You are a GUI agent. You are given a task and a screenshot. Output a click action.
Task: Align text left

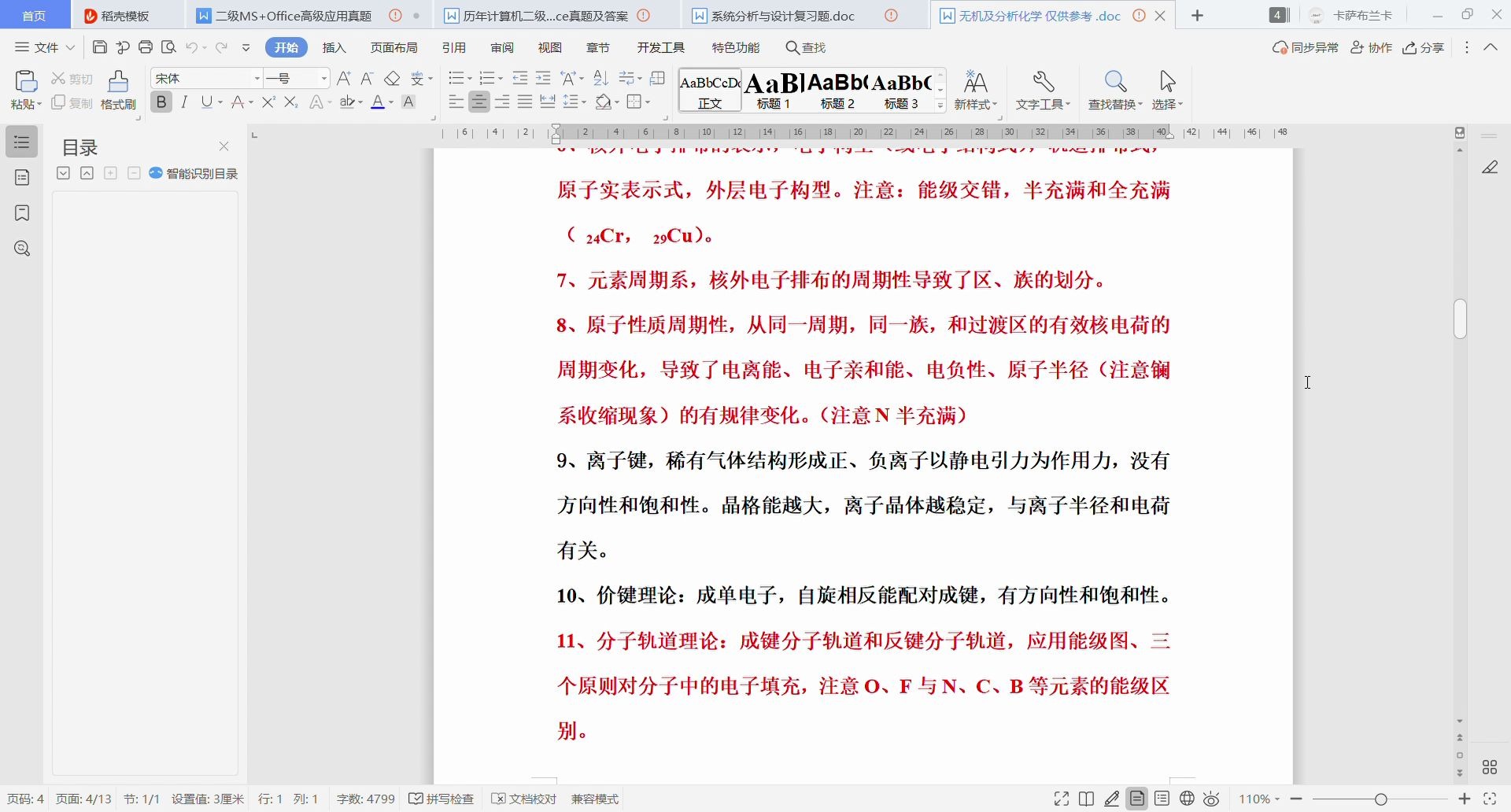pos(456,102)
